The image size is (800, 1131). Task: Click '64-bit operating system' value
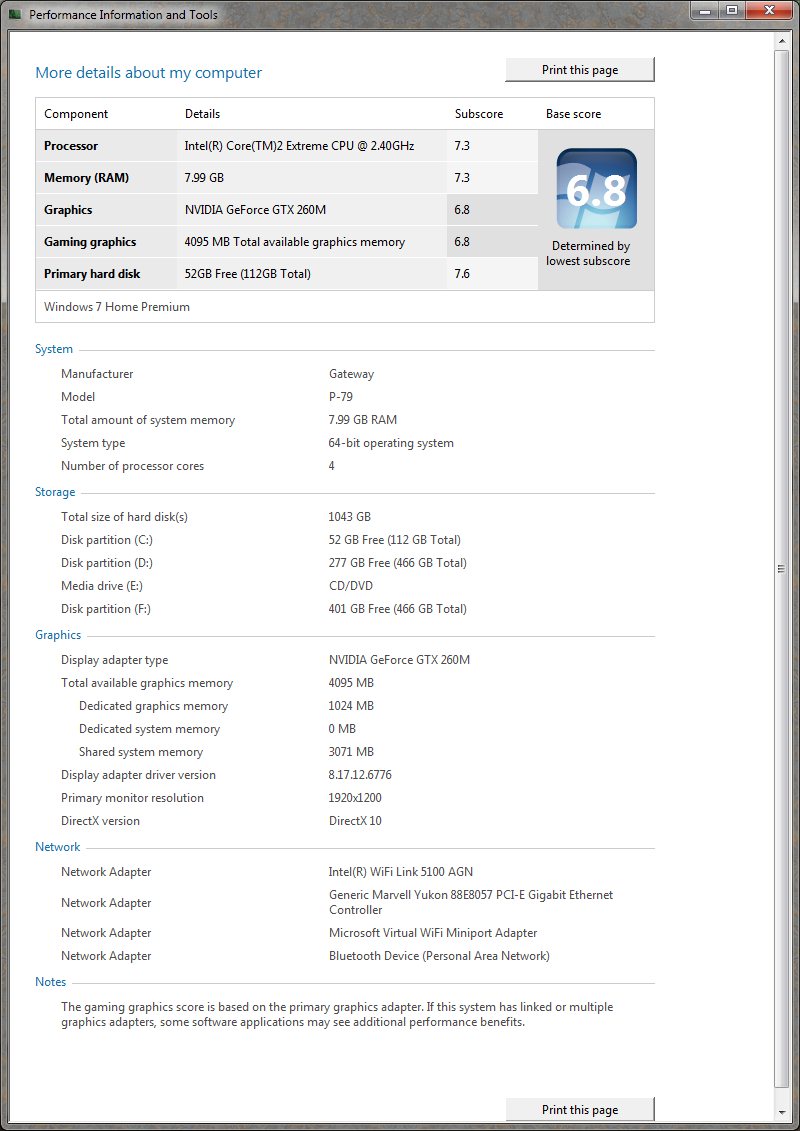[391, 443]
